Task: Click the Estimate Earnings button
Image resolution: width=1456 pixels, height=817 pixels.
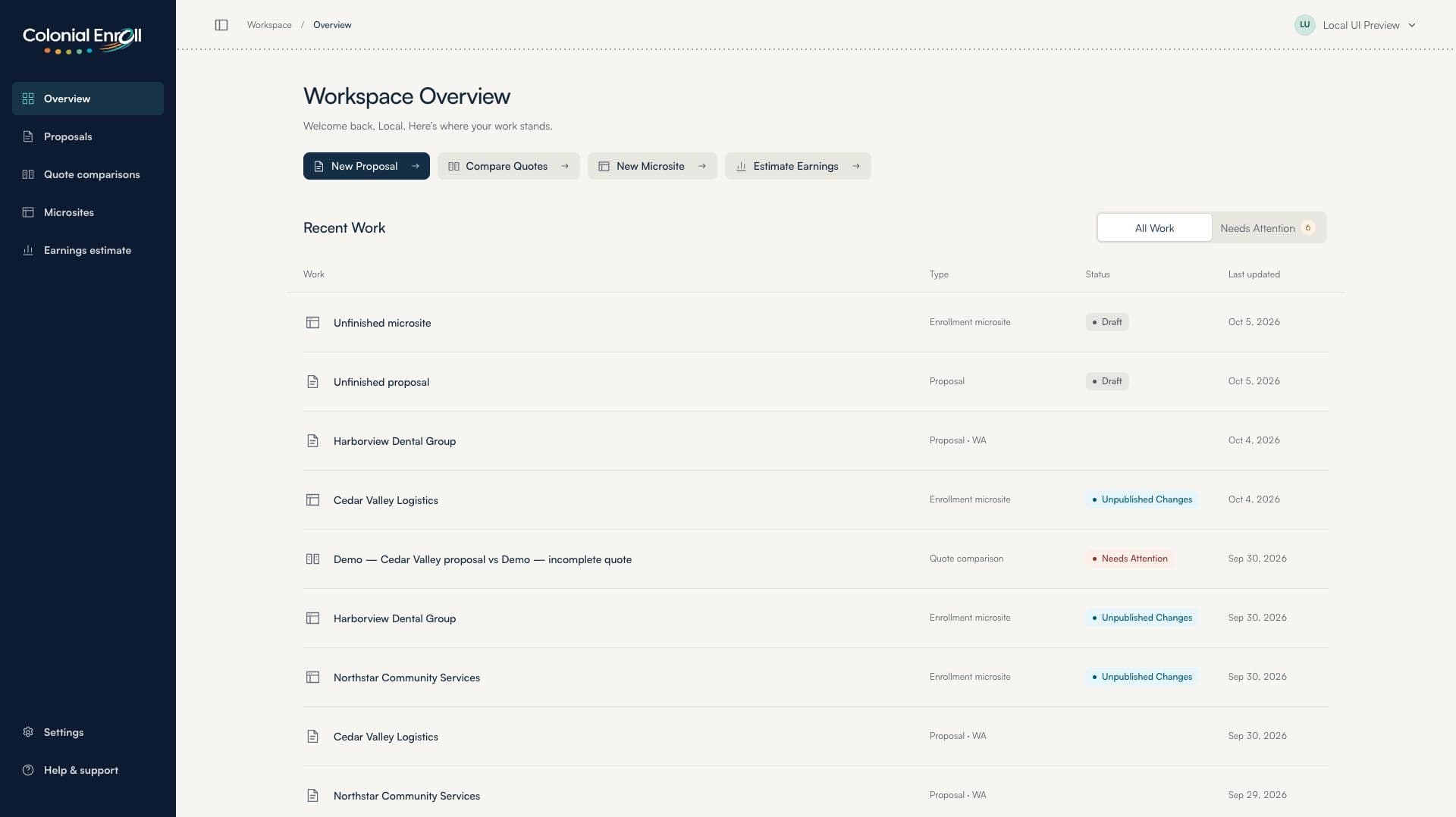Action: click(x=798, y=166)
